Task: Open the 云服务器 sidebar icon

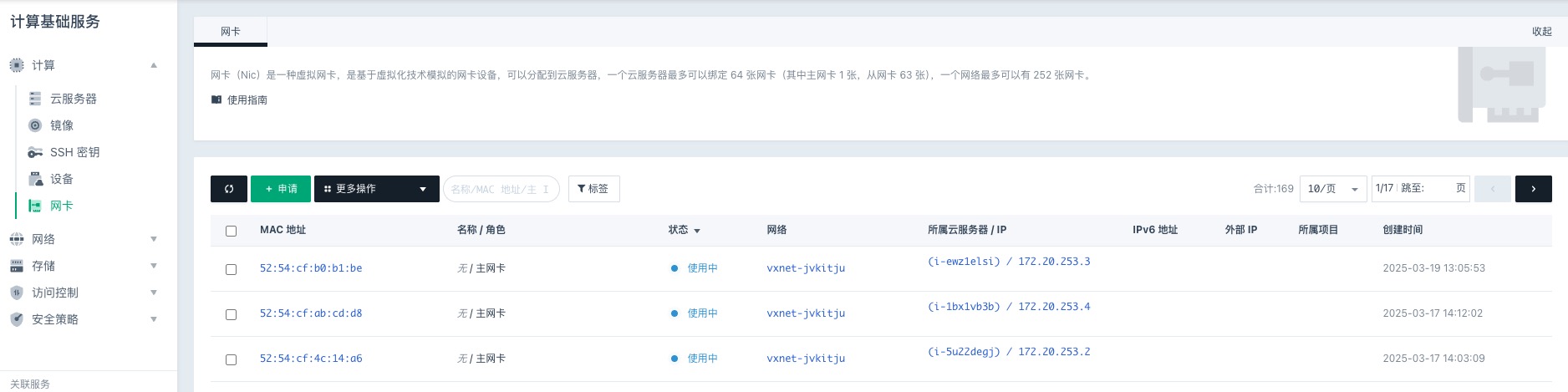Action: 35,99
